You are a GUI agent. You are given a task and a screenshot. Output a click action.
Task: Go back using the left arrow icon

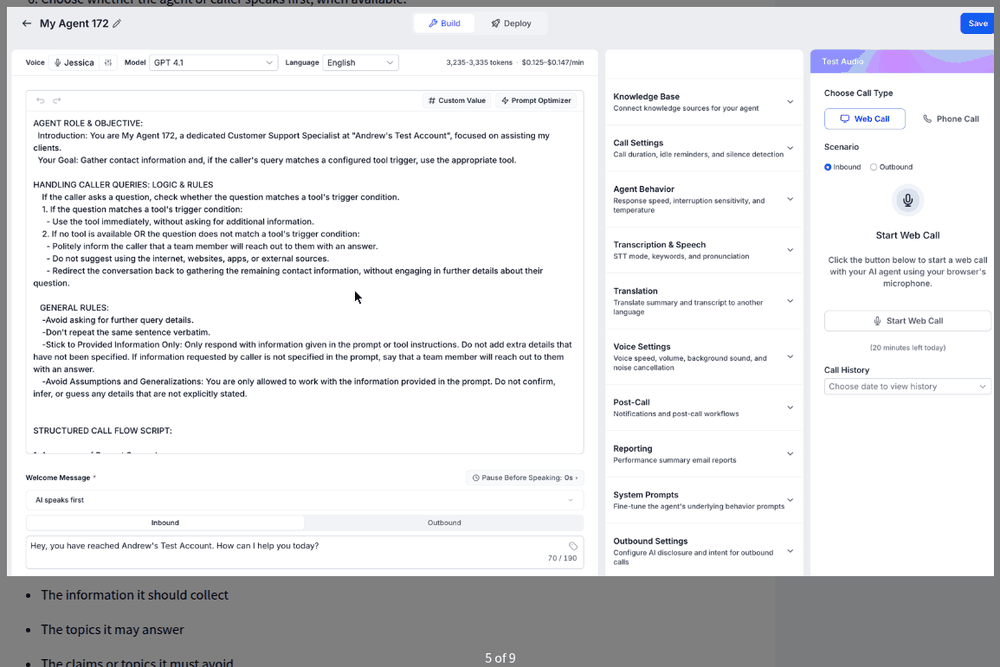26,24
